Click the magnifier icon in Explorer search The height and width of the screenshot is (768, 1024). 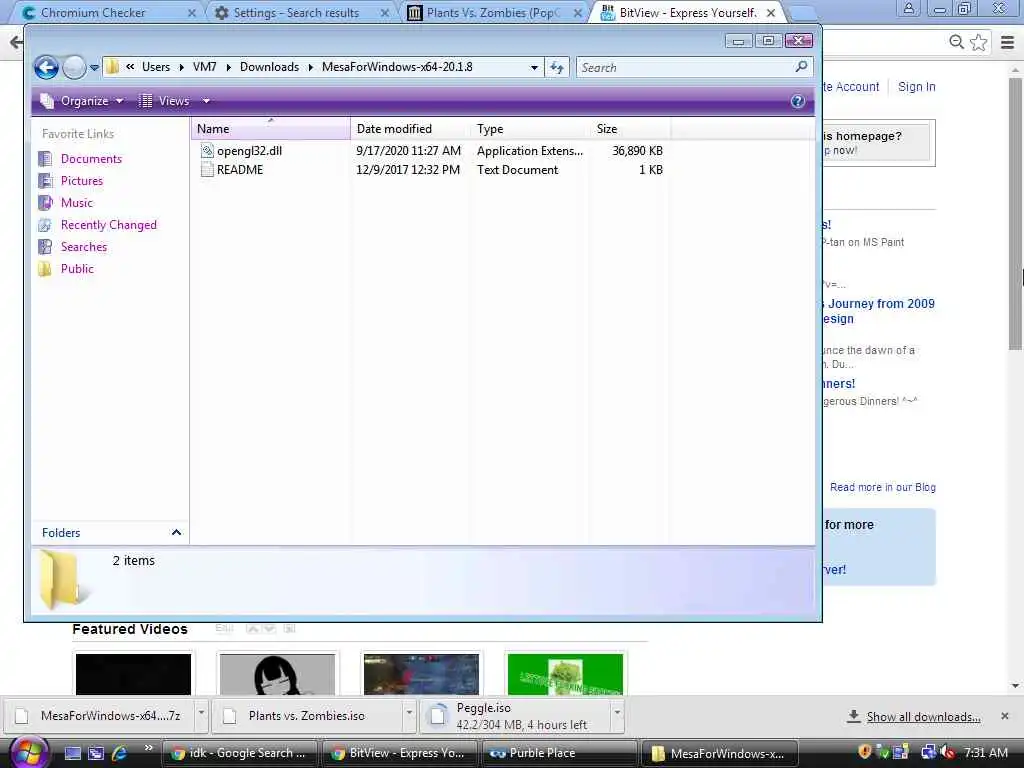801,67
